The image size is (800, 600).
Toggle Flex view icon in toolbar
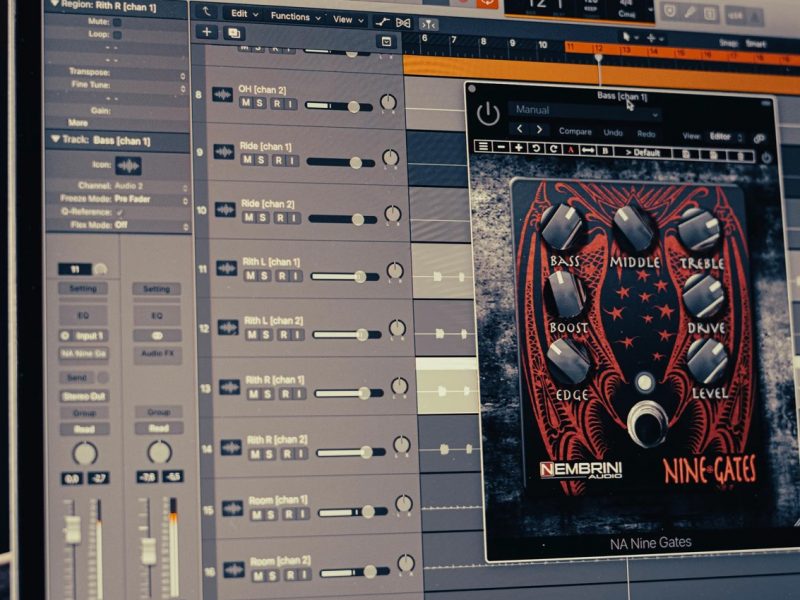403,23
